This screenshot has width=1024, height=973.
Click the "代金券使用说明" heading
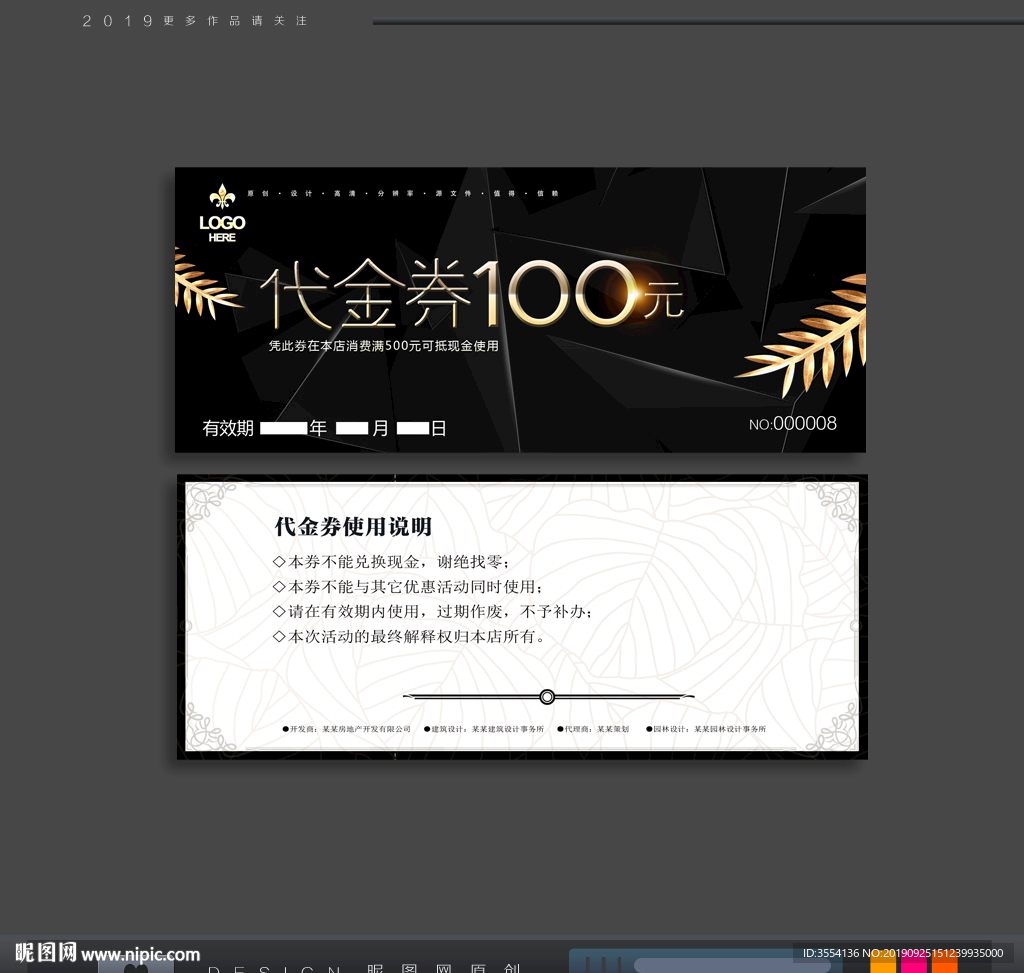point(353,526)
